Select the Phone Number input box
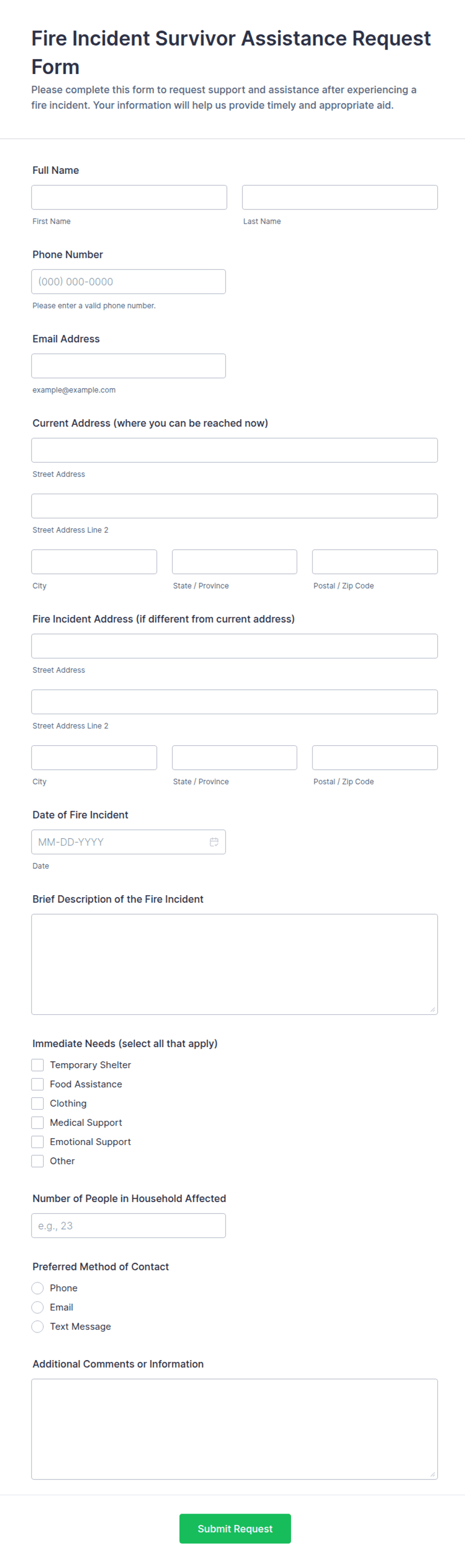The height and width of the screenshot is (1568, 465). point(128,282)
